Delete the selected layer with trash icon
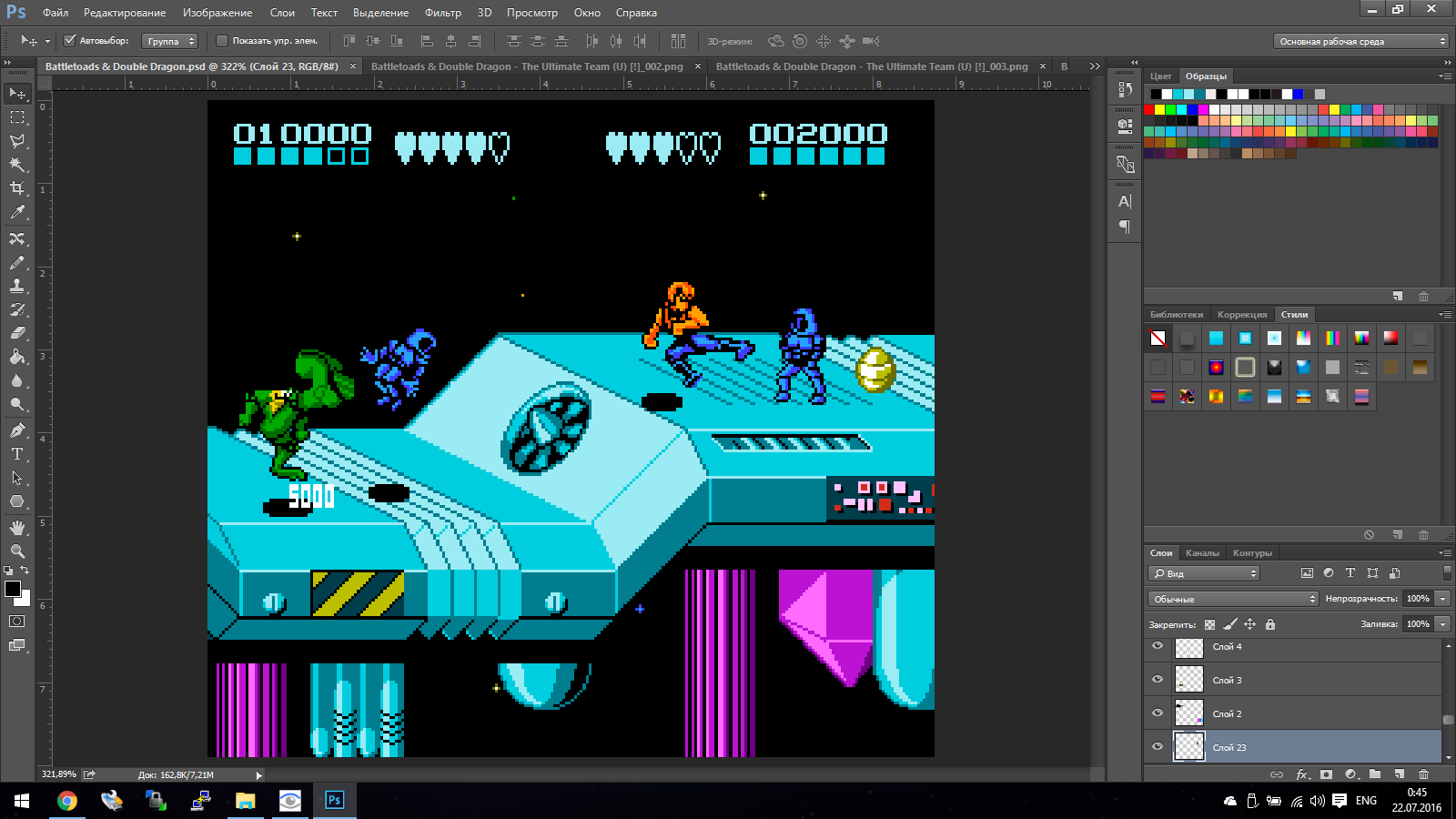1456x819 pixels. (x=1424, y=774)
